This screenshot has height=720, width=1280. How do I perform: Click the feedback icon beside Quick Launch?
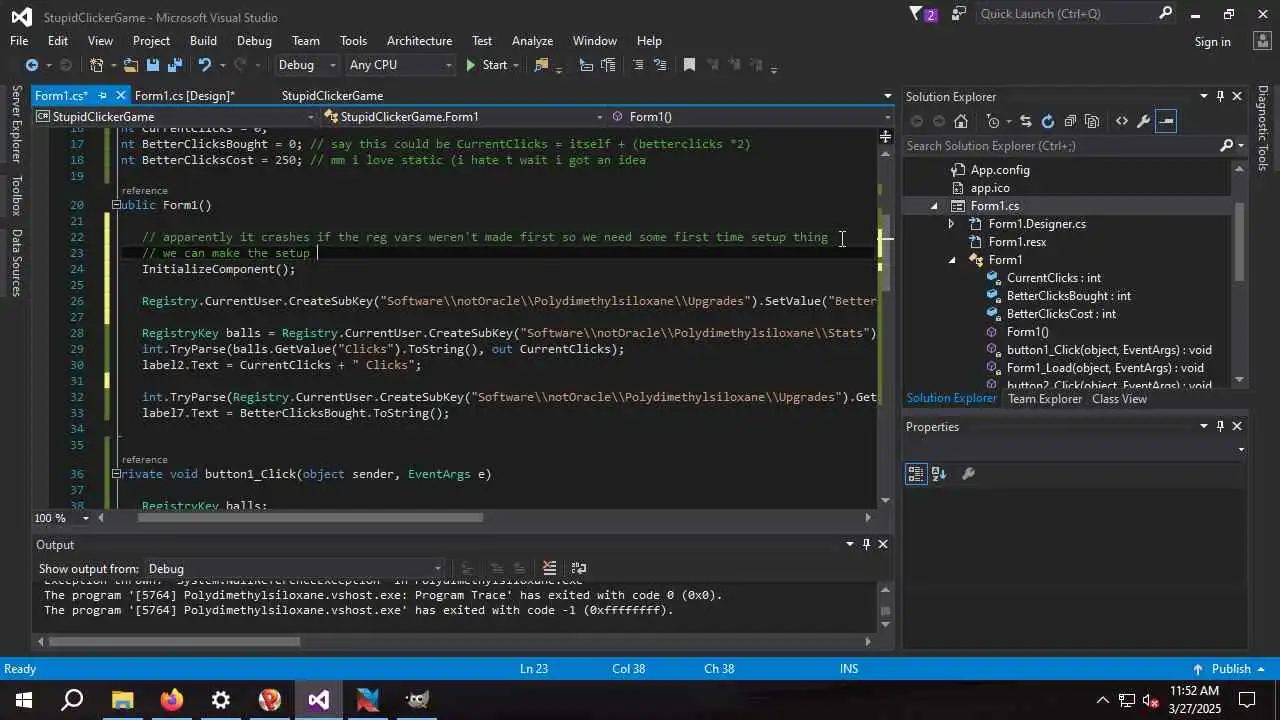click(x=959, y=14)
